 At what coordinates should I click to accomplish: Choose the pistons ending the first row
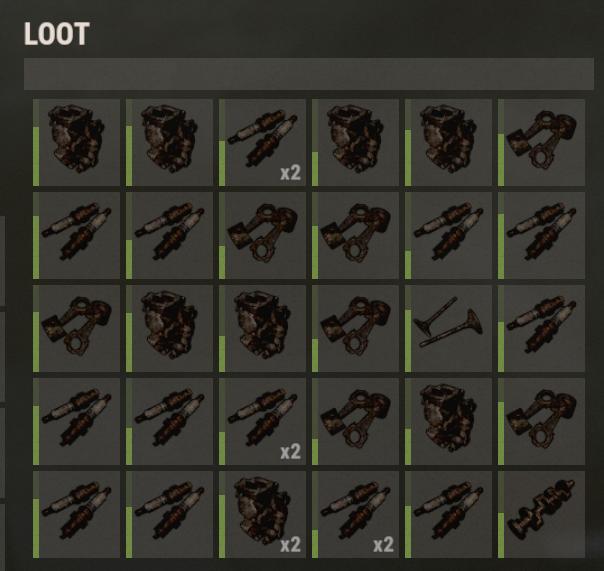pyautogui.click(x=541, y=143)
